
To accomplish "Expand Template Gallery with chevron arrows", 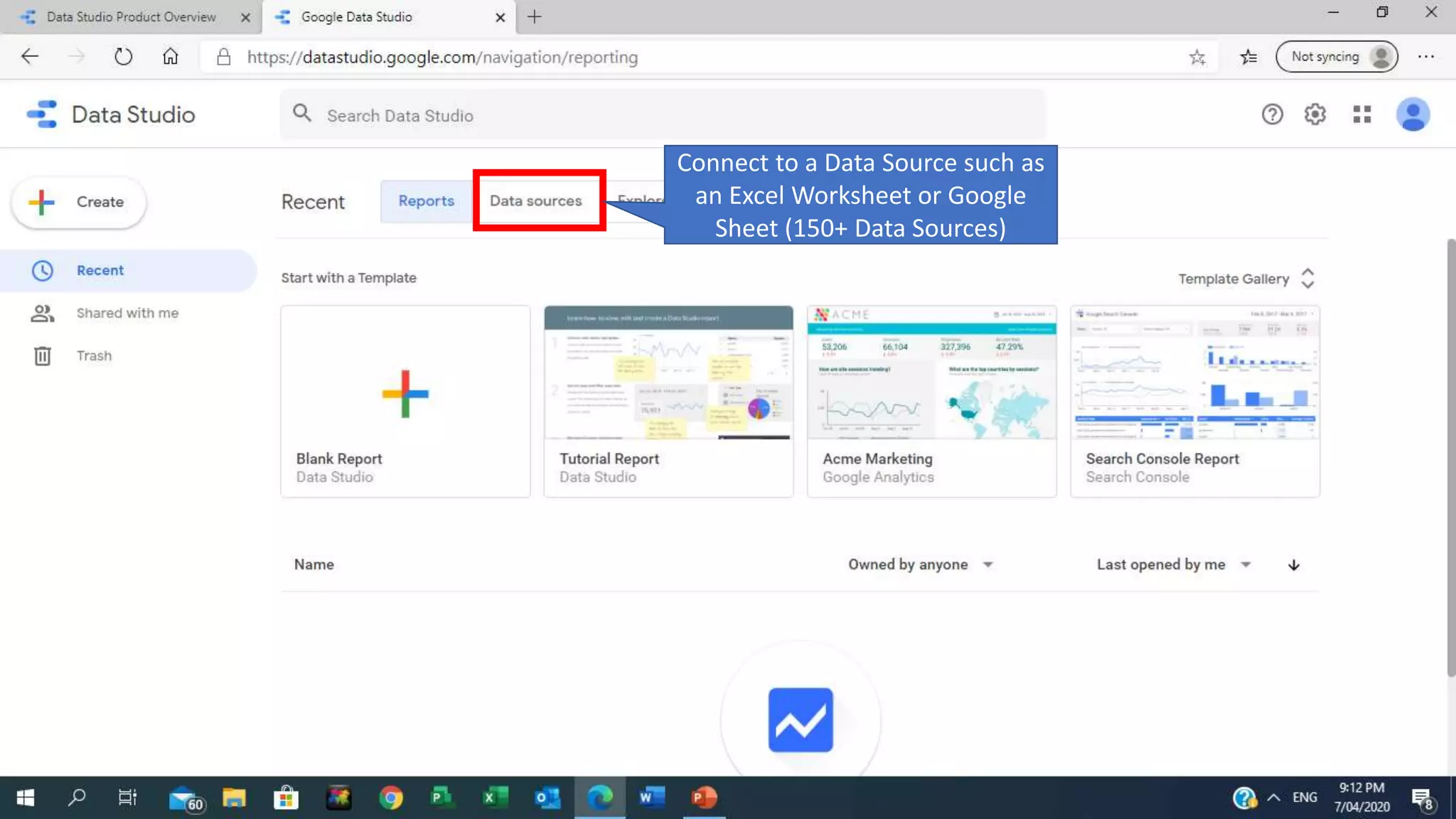I will click(1307, 279).
